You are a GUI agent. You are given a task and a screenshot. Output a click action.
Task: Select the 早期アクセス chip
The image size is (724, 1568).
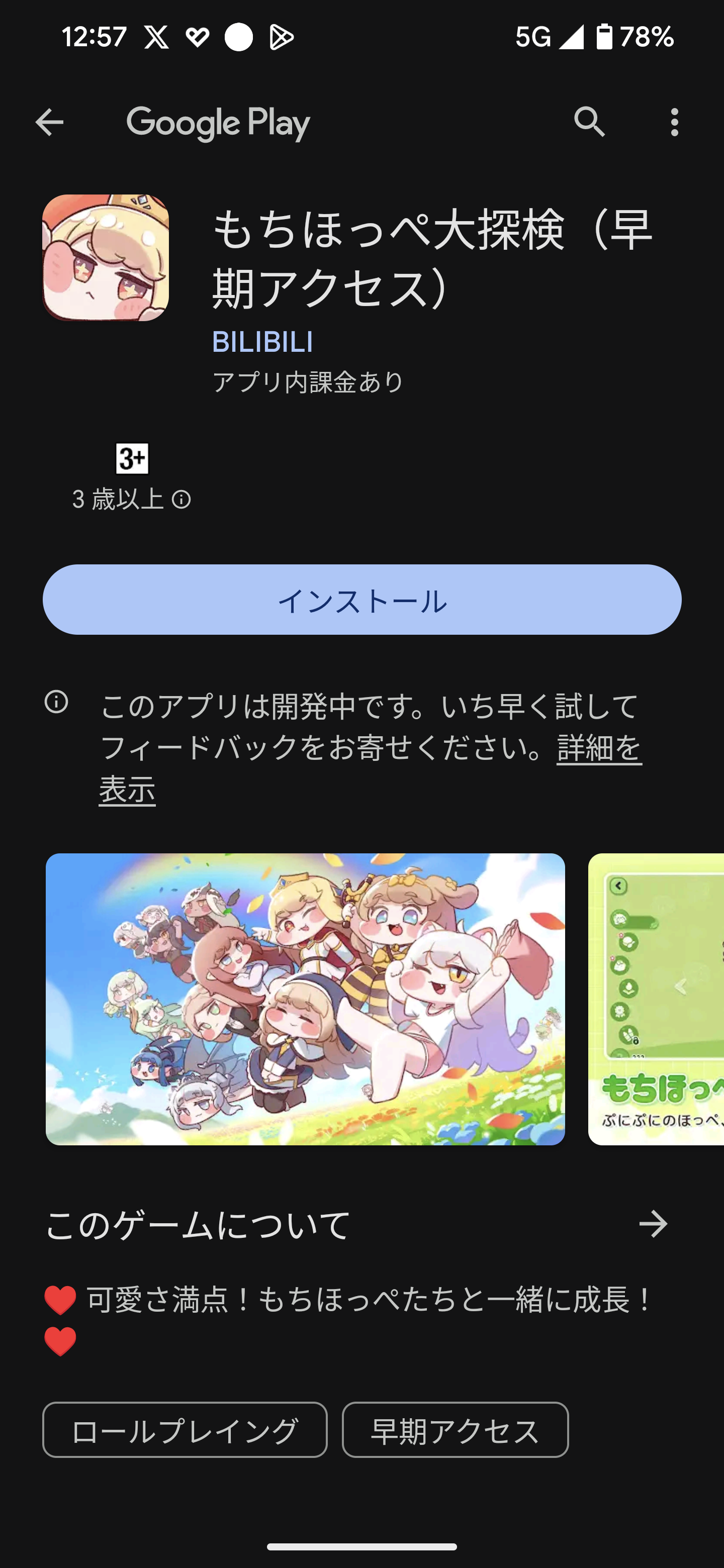point(455,1430)
